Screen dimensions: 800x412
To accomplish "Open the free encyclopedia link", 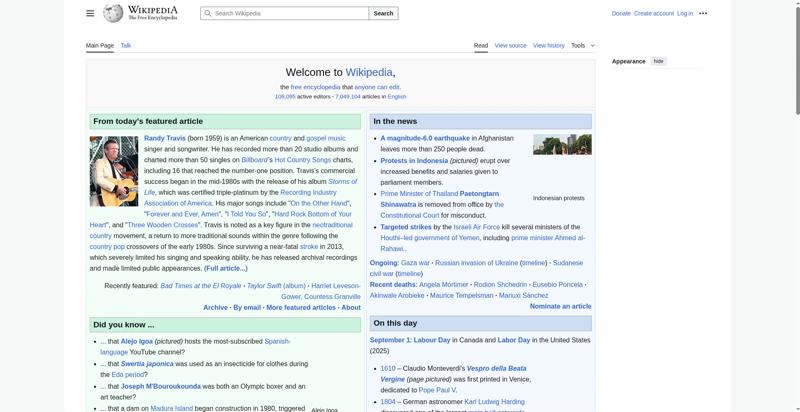I will [x=315, y=87].
